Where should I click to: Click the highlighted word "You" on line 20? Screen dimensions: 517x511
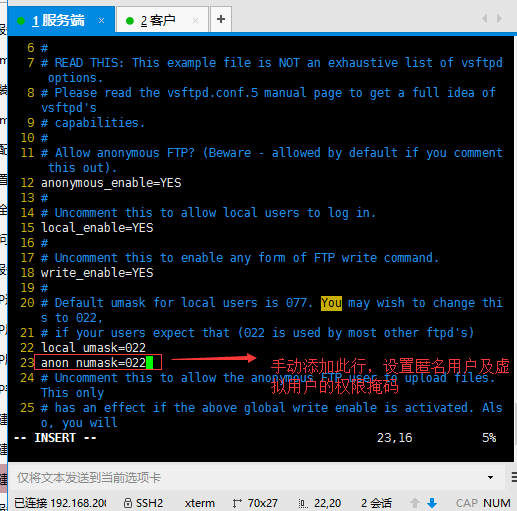(x=331, y=303)
